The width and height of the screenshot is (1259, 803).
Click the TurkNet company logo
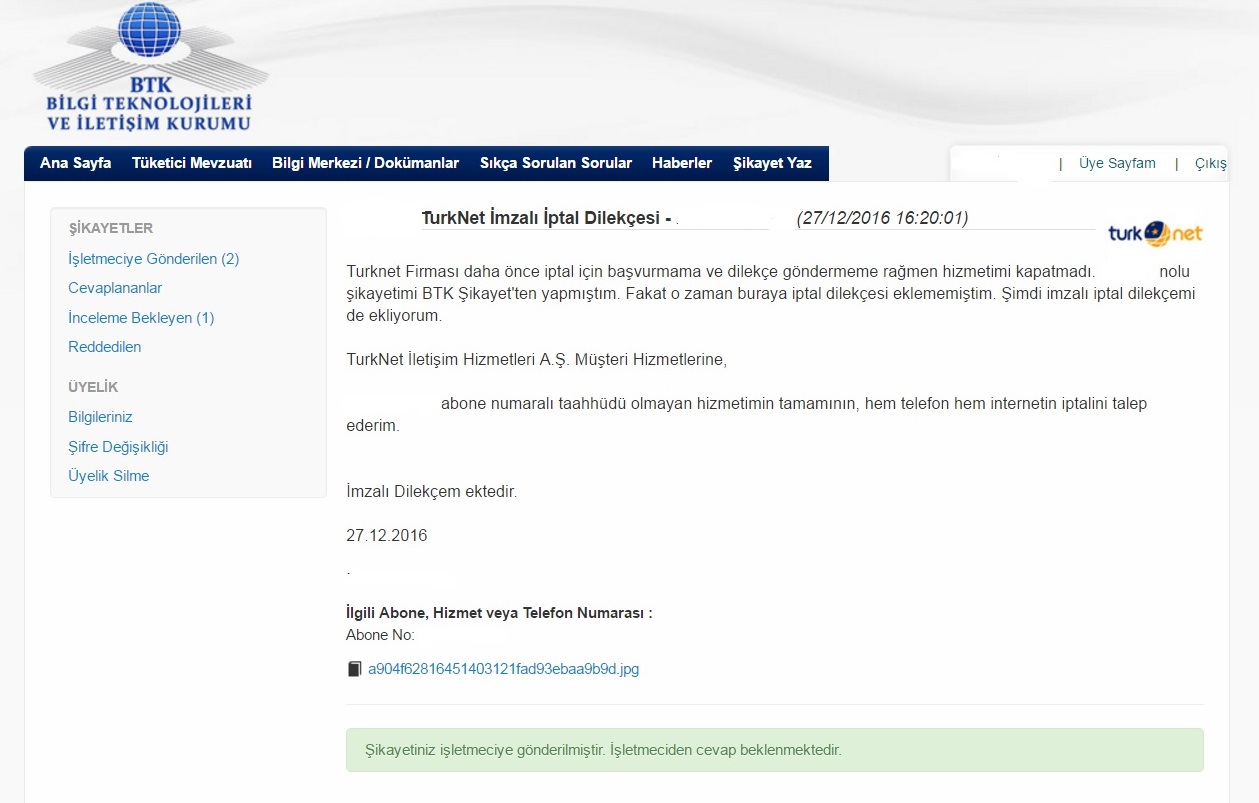pos(1155,234)
